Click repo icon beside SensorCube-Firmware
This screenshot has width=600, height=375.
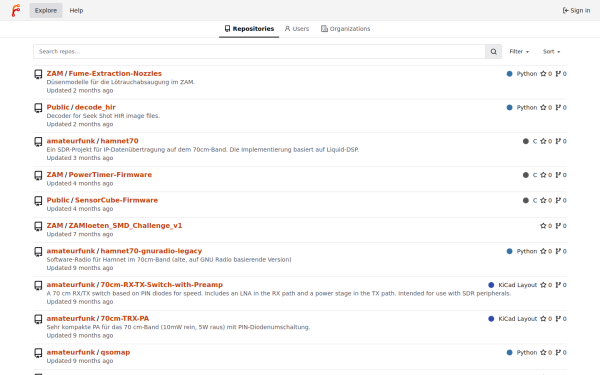(x=38, y=201)
